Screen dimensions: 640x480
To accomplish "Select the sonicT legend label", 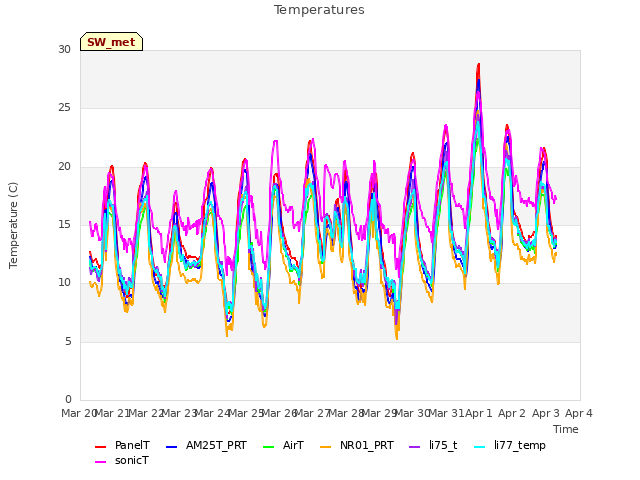I will click(131, 460).
